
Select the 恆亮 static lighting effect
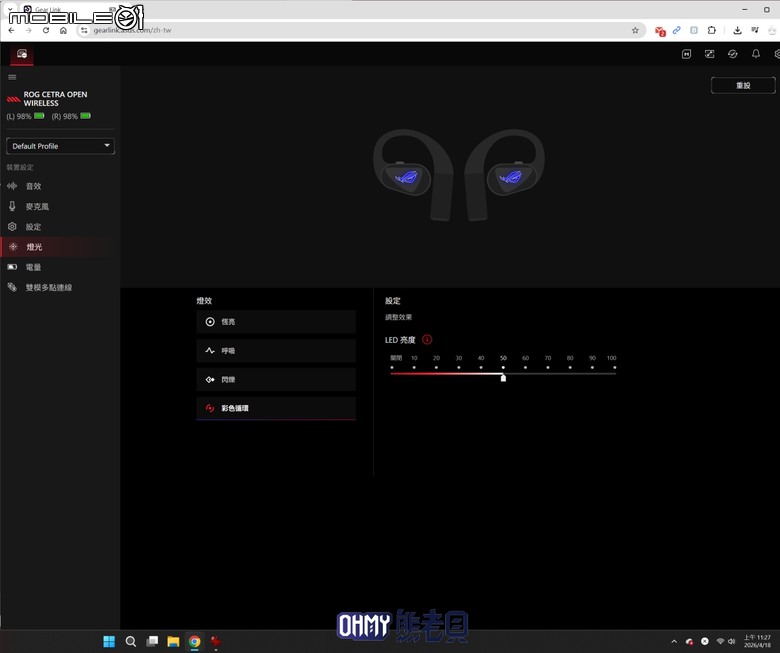(276, 322)
